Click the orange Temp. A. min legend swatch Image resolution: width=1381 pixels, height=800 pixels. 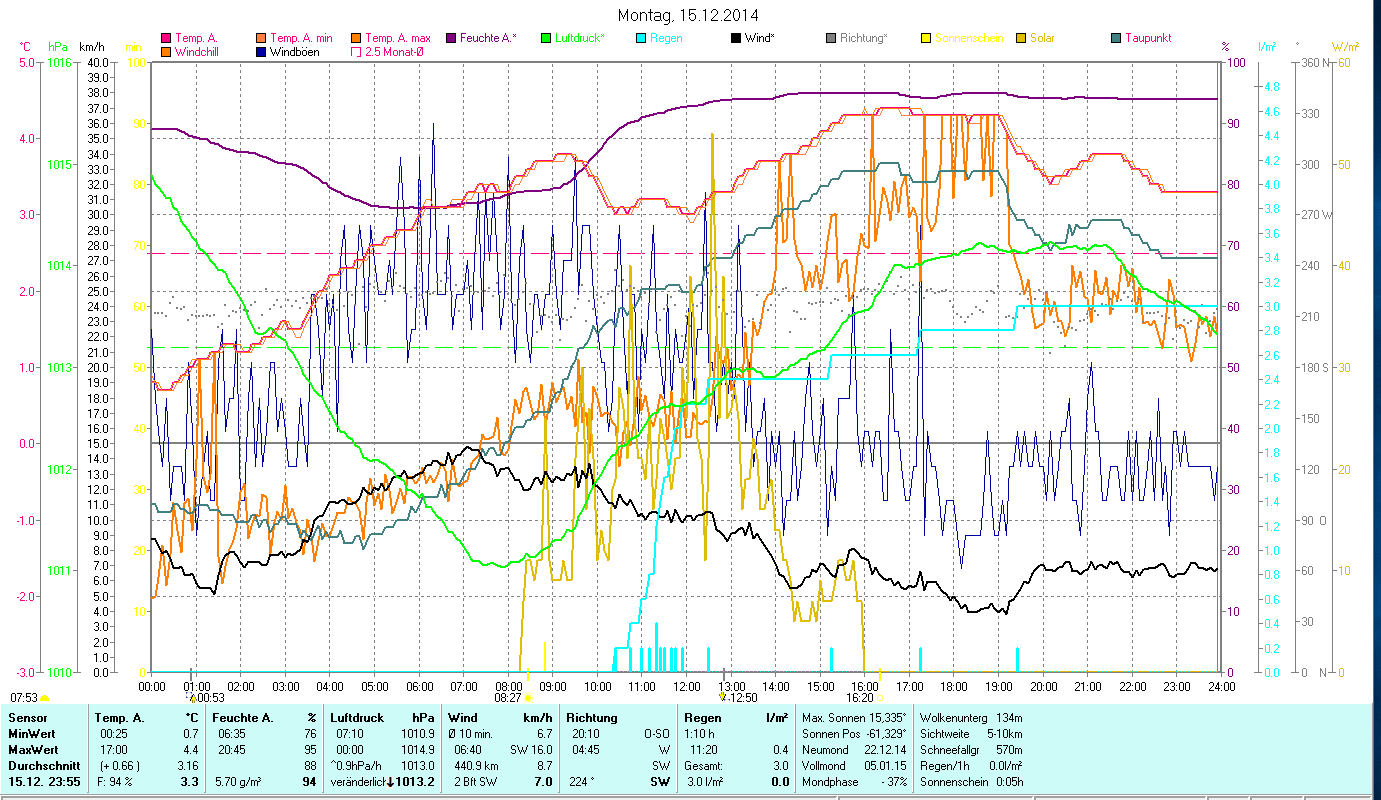click(x=262, y=38)
